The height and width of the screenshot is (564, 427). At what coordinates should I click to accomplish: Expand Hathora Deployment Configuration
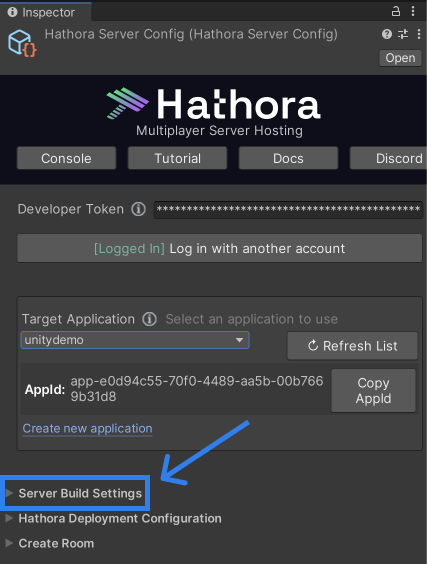click(114, 518)
